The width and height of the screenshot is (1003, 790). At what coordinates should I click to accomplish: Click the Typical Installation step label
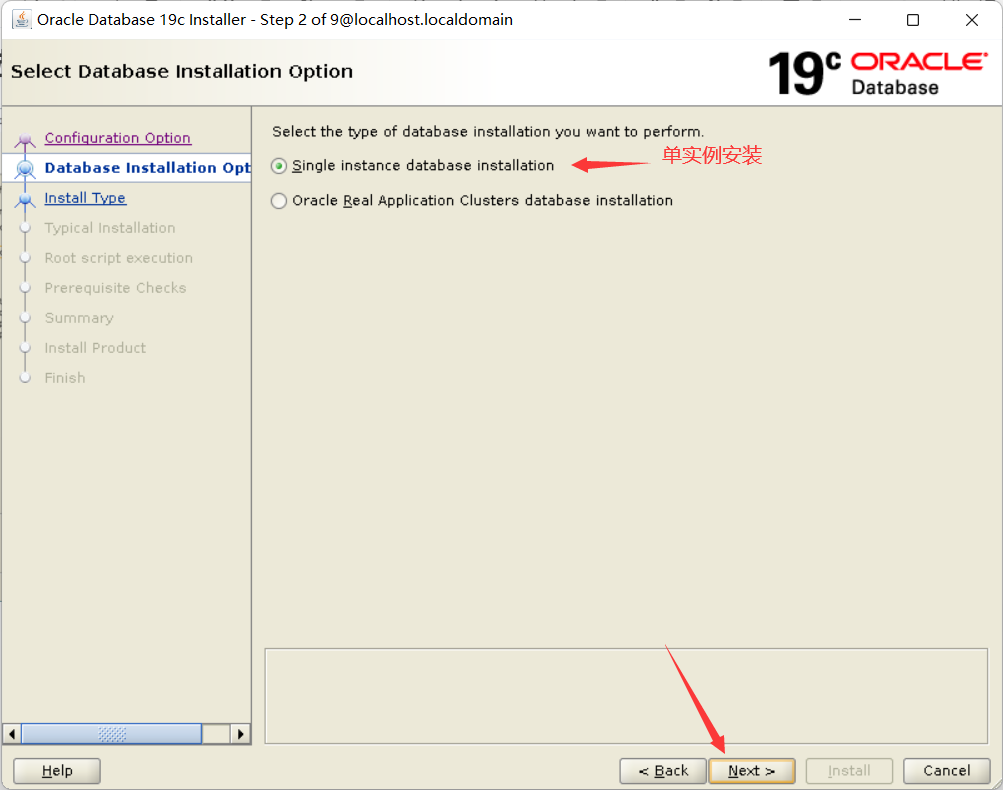tap(109, 228)
